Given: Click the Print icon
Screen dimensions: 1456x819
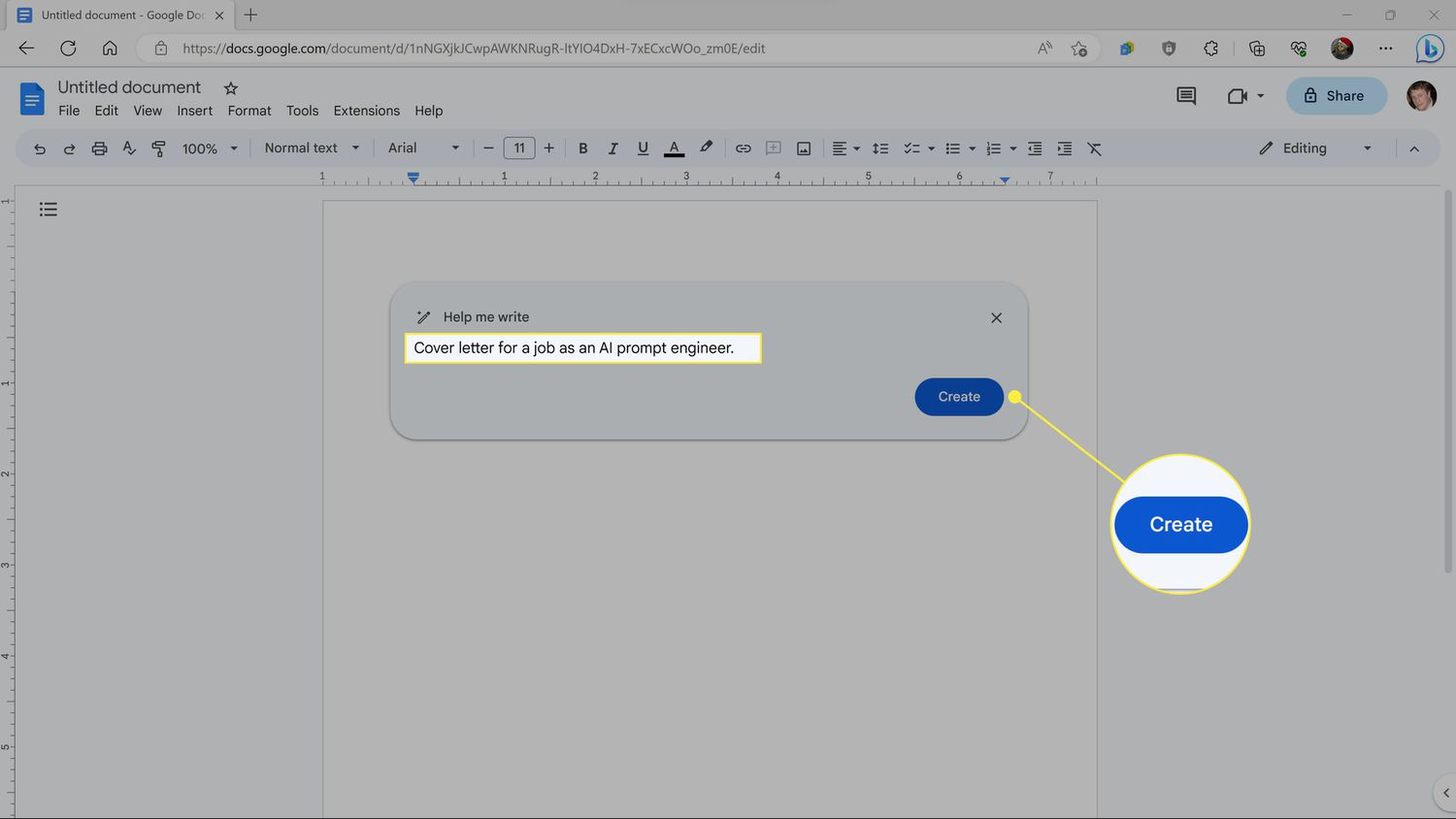Looking at the screenshot, I should 99,148.
